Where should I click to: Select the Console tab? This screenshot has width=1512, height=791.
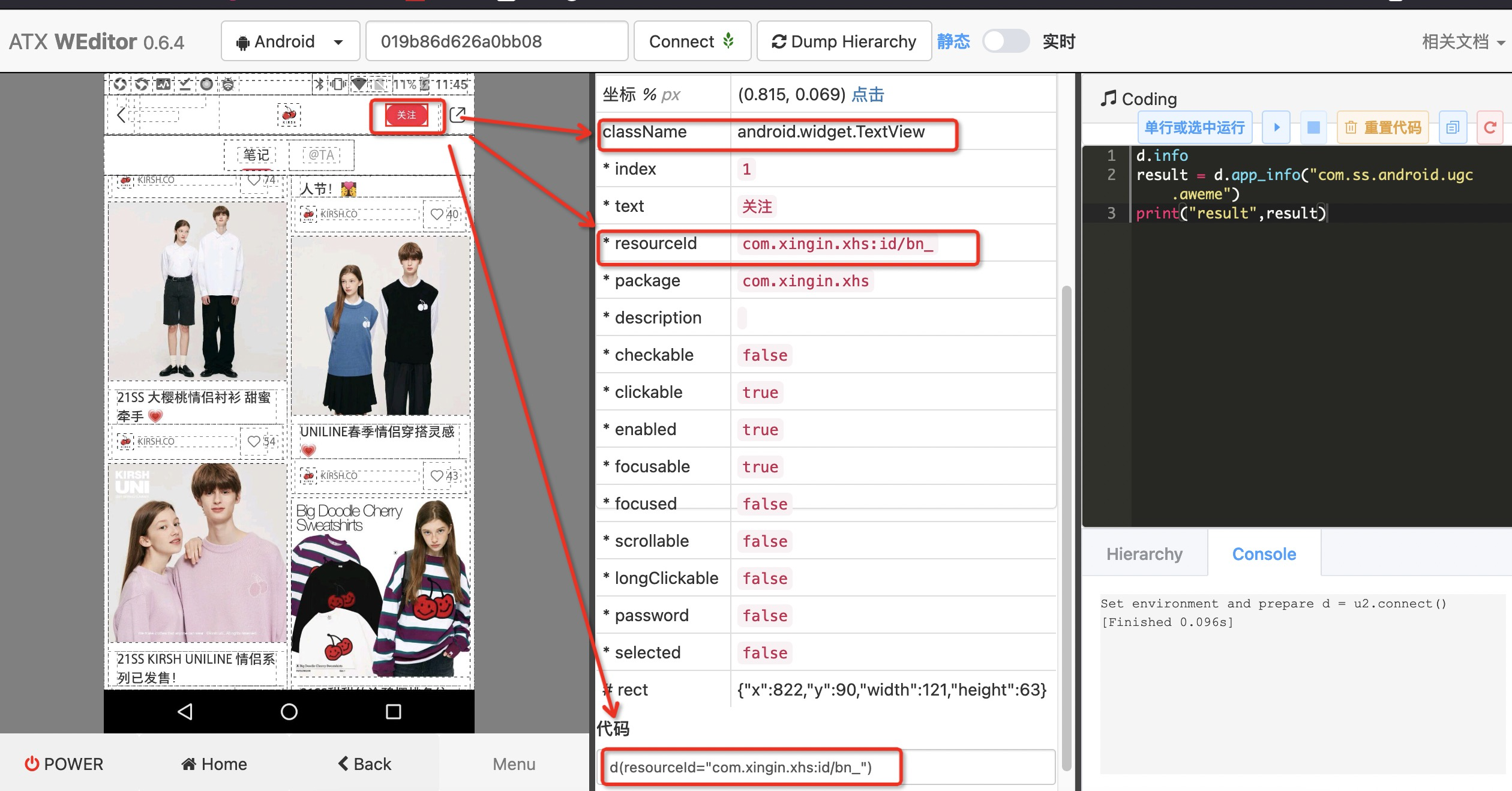pos(1264,554)
